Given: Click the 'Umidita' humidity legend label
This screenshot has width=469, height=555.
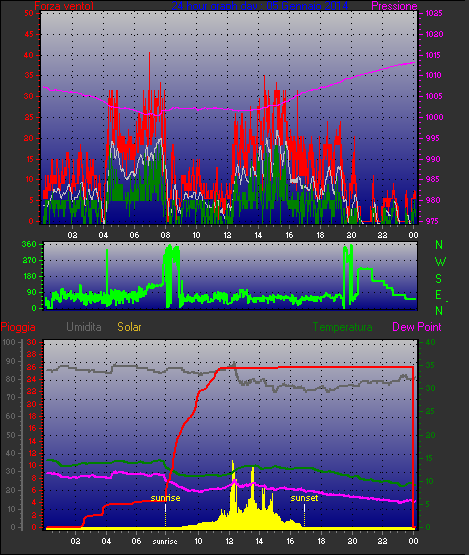Looking at the screenshot, I should click(84, 327).
